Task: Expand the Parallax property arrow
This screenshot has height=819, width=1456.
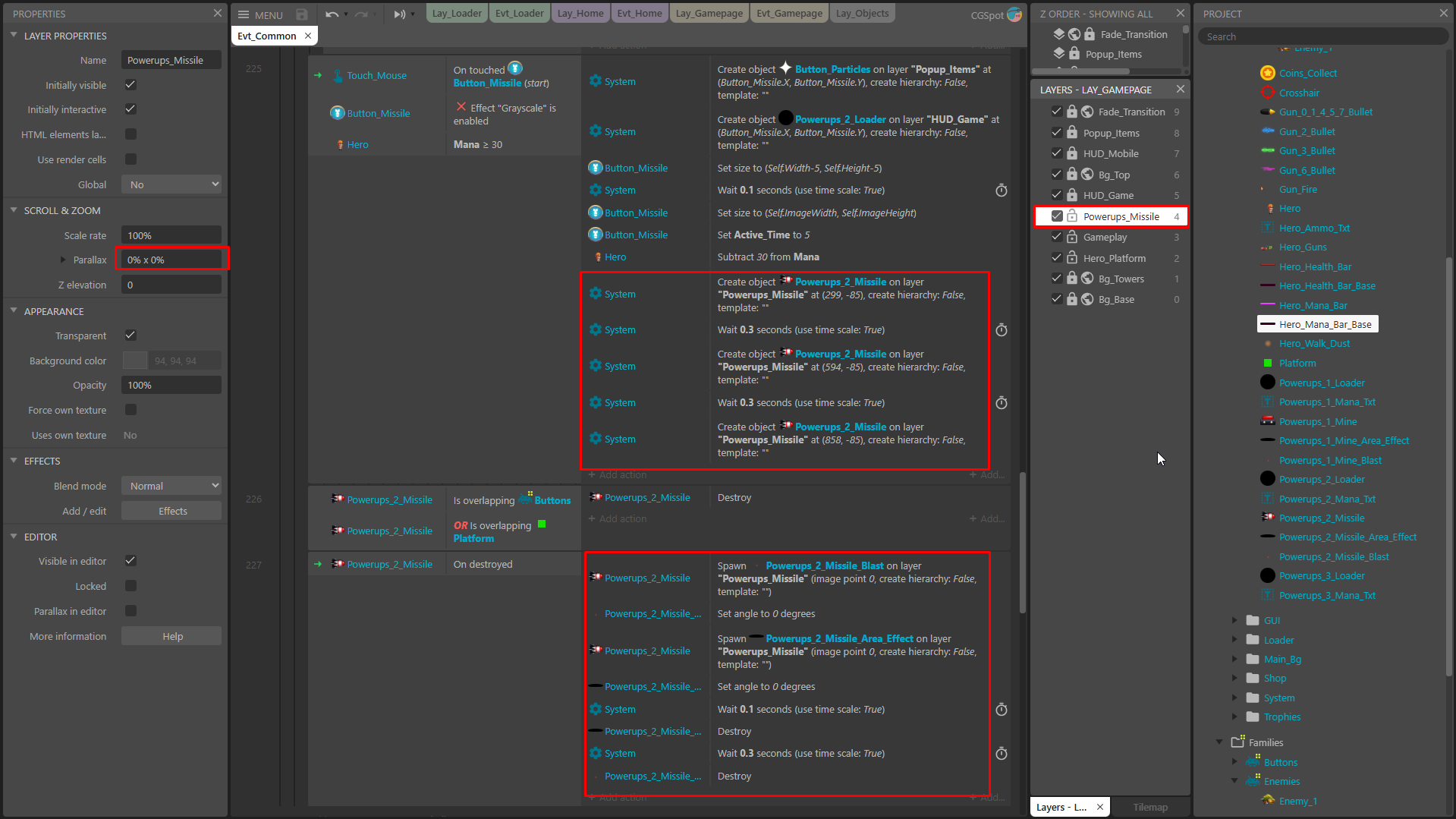Action: click(x=63, y=260)
